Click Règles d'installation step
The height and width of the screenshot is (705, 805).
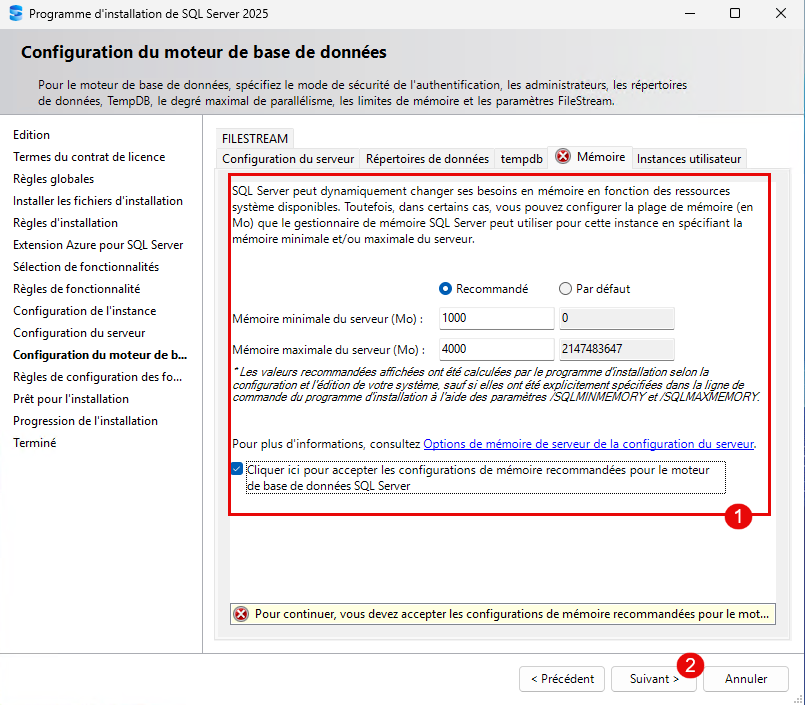coord(65,223)
